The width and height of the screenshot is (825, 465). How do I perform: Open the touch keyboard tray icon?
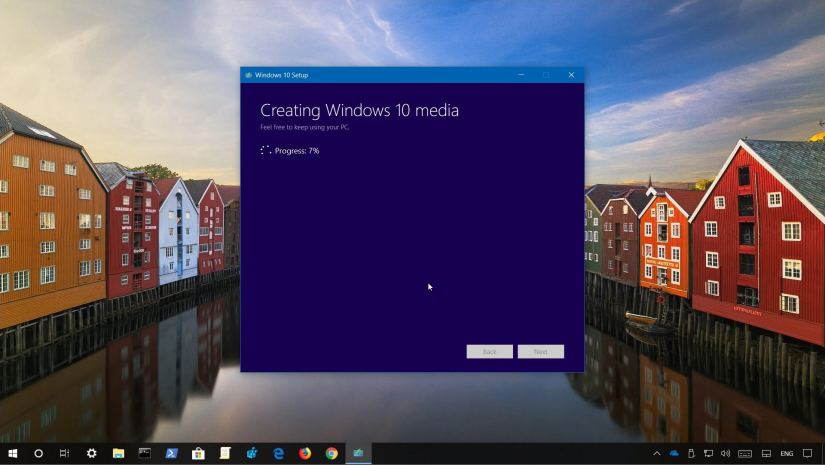tap(745, 453)
